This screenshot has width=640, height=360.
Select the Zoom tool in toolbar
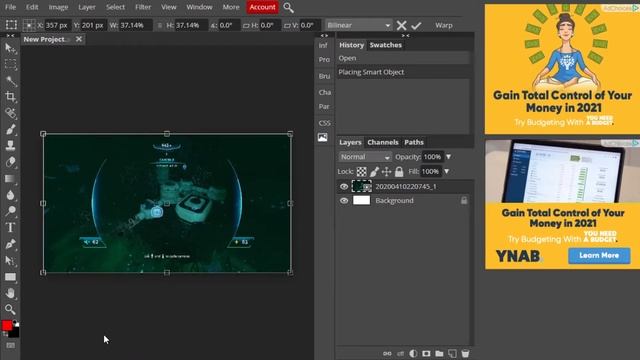pyautogui.click(x=10, y=309)
